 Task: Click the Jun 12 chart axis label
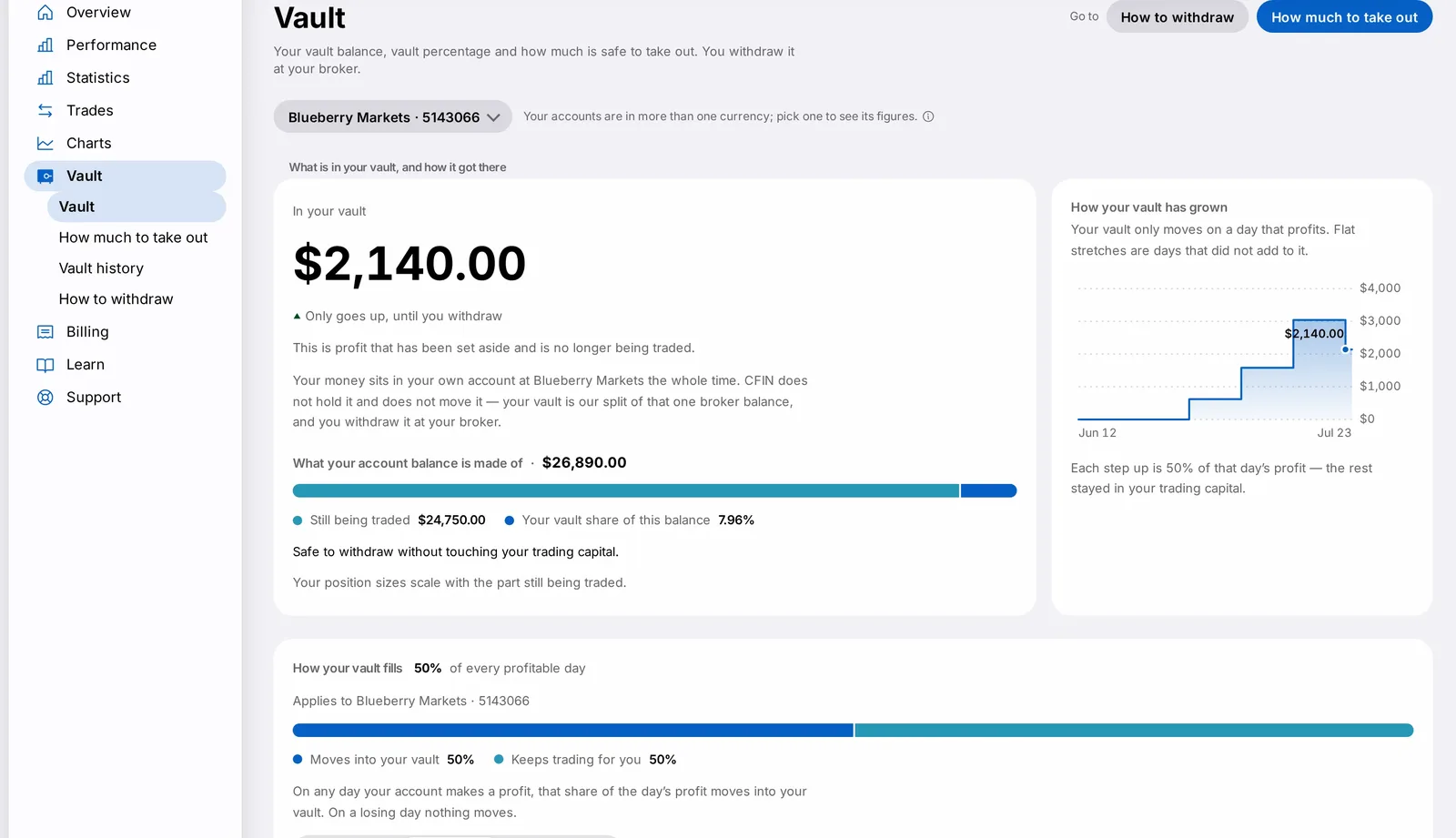tap(1097, 433)
